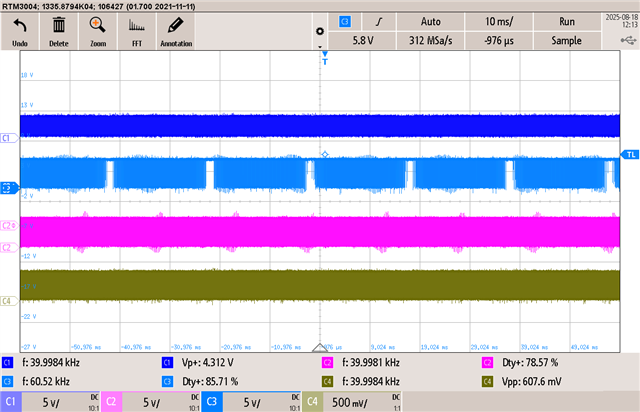640x412 pixels.
Task: Toggle channel C4 button at bottom
Action: pos(312,402)
